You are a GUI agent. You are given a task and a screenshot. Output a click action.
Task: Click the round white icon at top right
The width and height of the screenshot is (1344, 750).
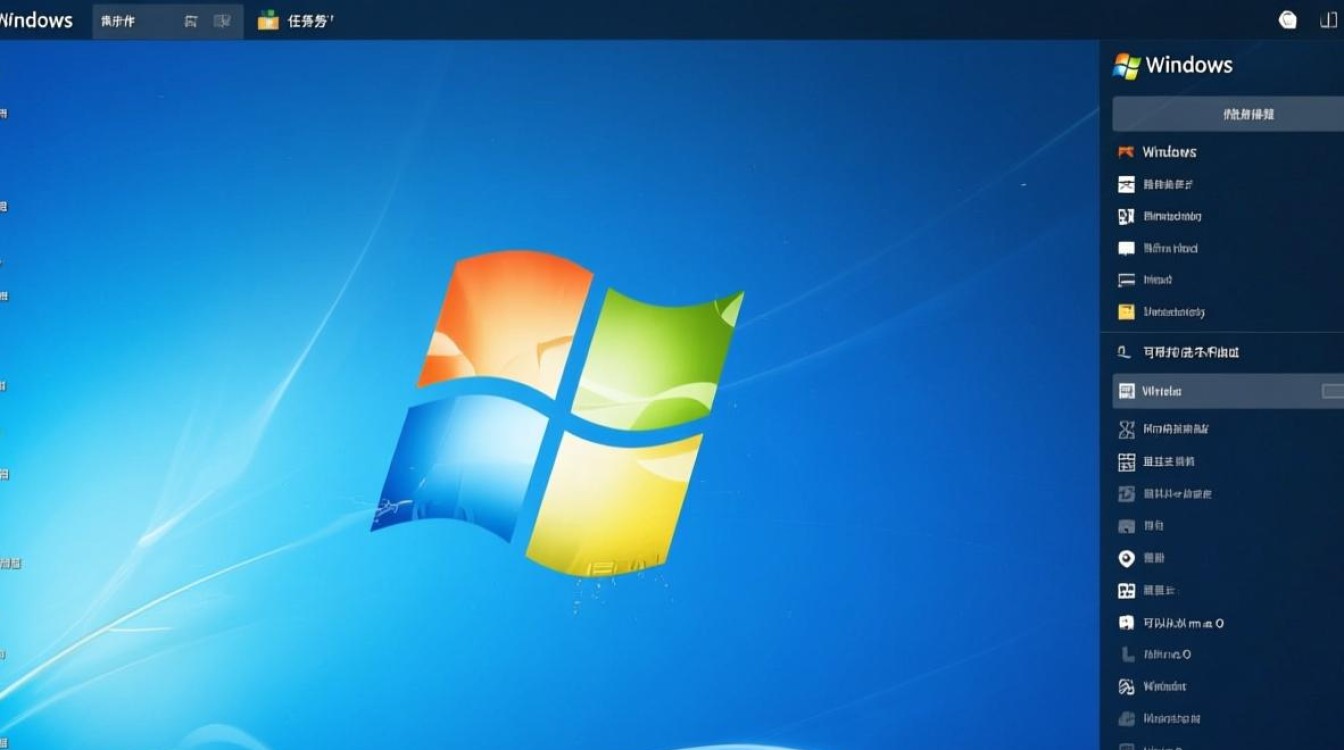click(1288, 20)
